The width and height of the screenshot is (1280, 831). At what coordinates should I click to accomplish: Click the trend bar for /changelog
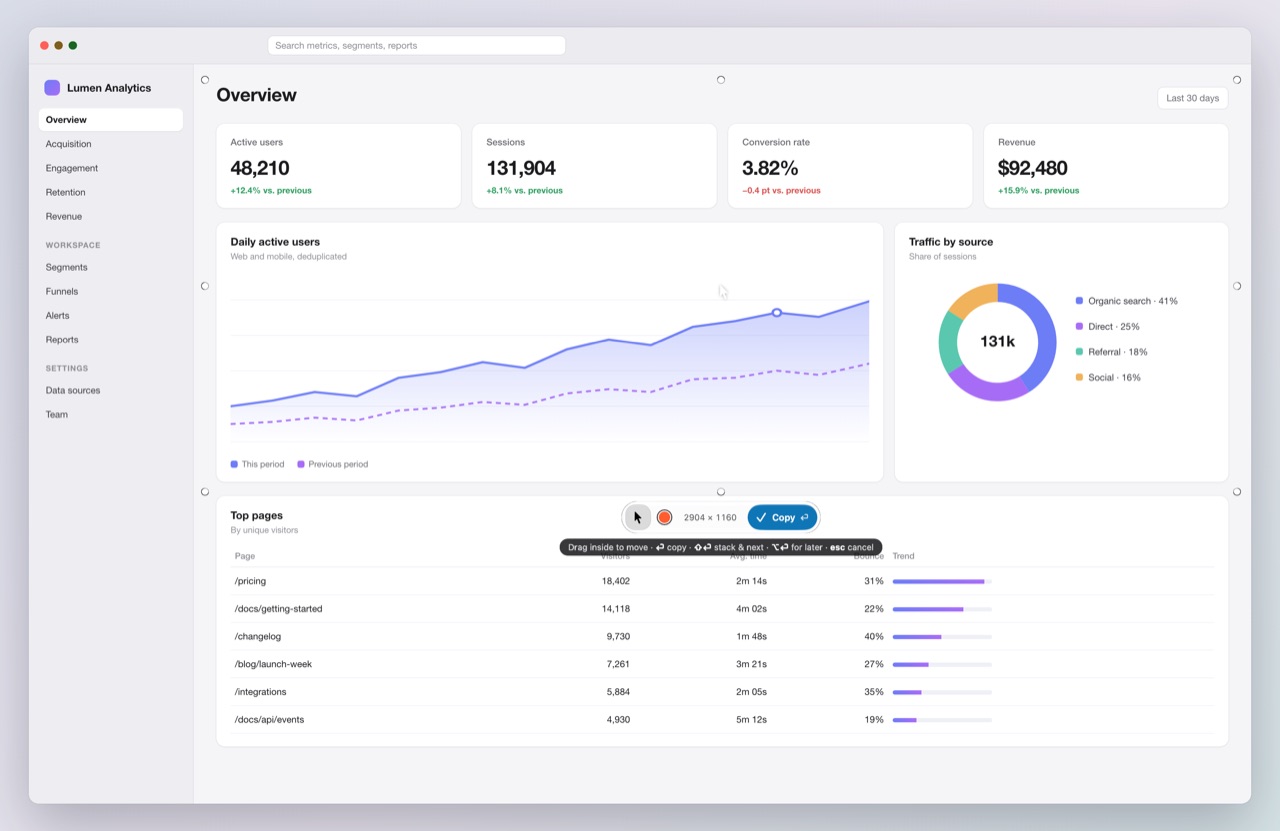pyautogui.click(x=942, y=636)
